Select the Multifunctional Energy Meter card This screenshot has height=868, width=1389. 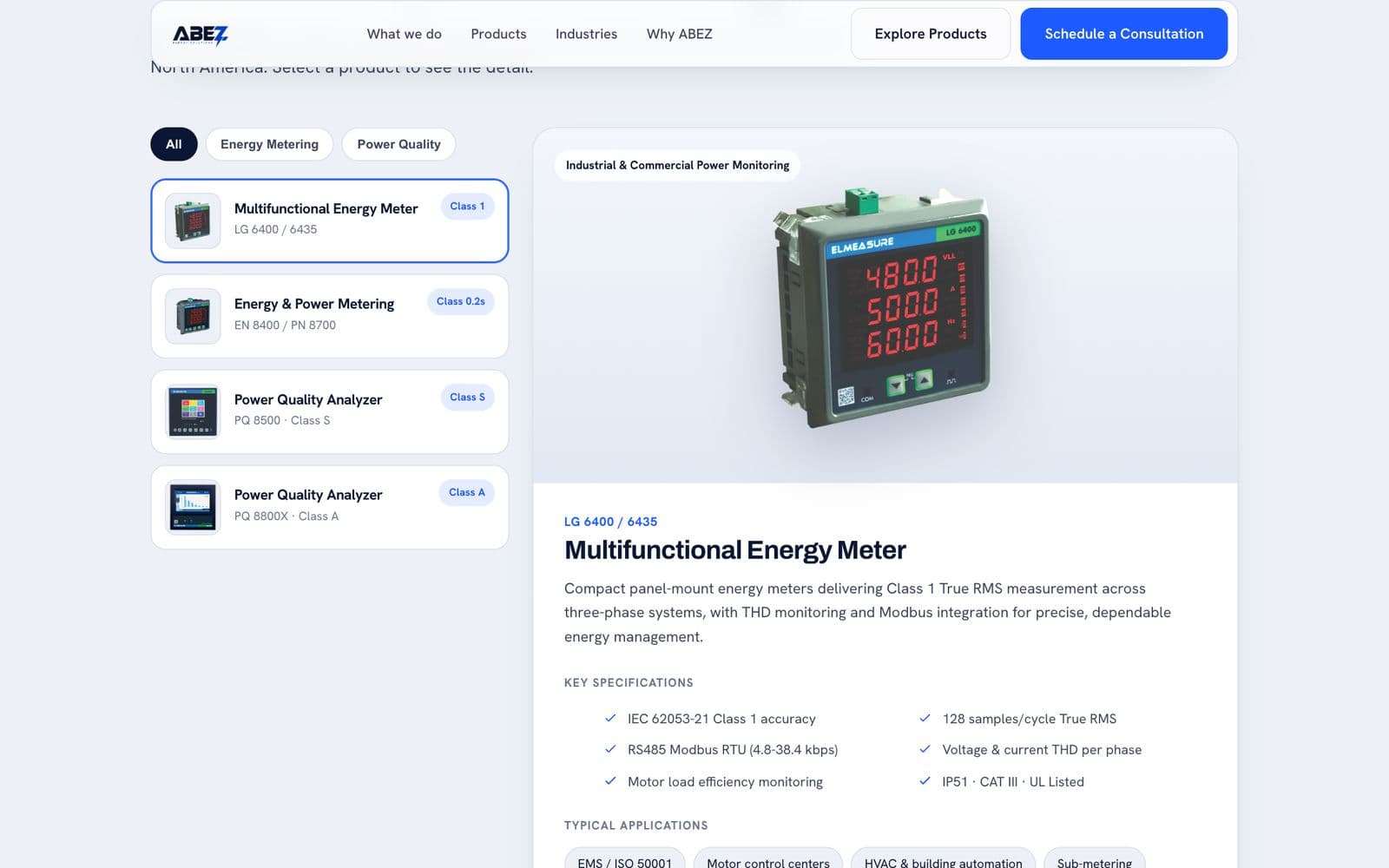330,220
